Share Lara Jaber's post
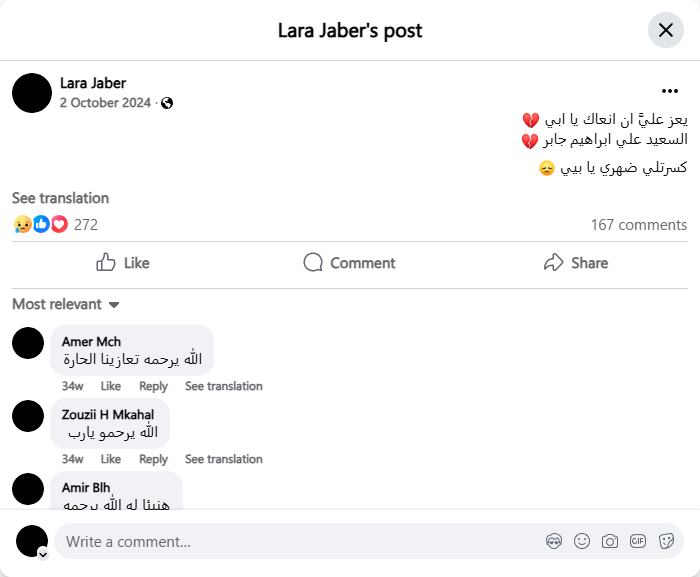Screen dimensions: 700x577 pyautogui.click(x=575, y=263)
